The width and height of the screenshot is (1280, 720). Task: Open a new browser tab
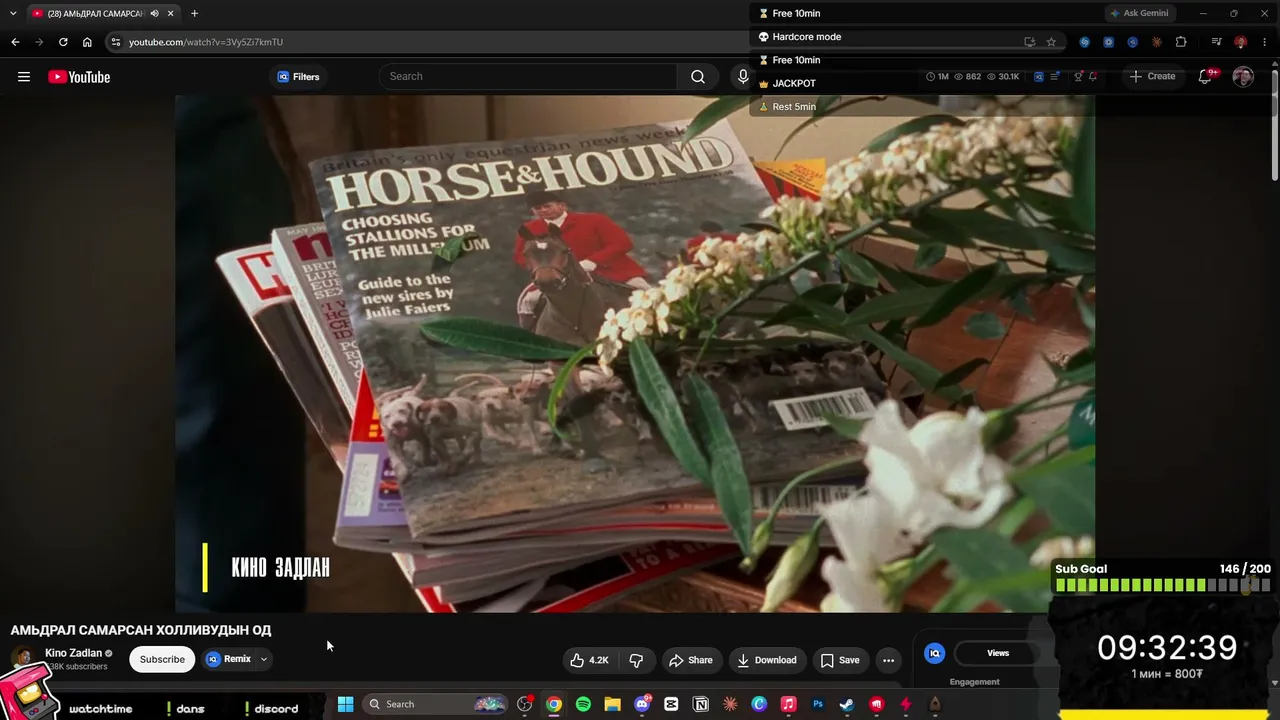[194, 13]
